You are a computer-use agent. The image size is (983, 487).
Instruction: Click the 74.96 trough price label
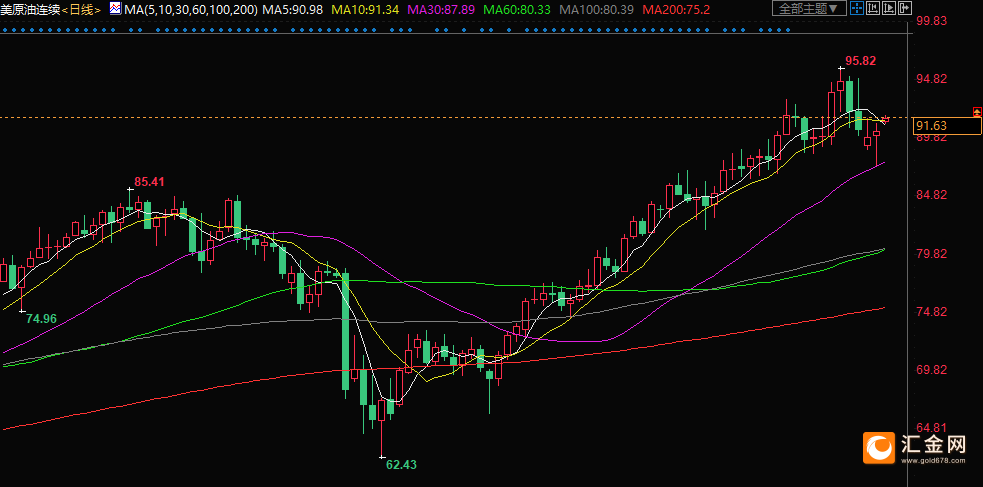pos(42,318)
